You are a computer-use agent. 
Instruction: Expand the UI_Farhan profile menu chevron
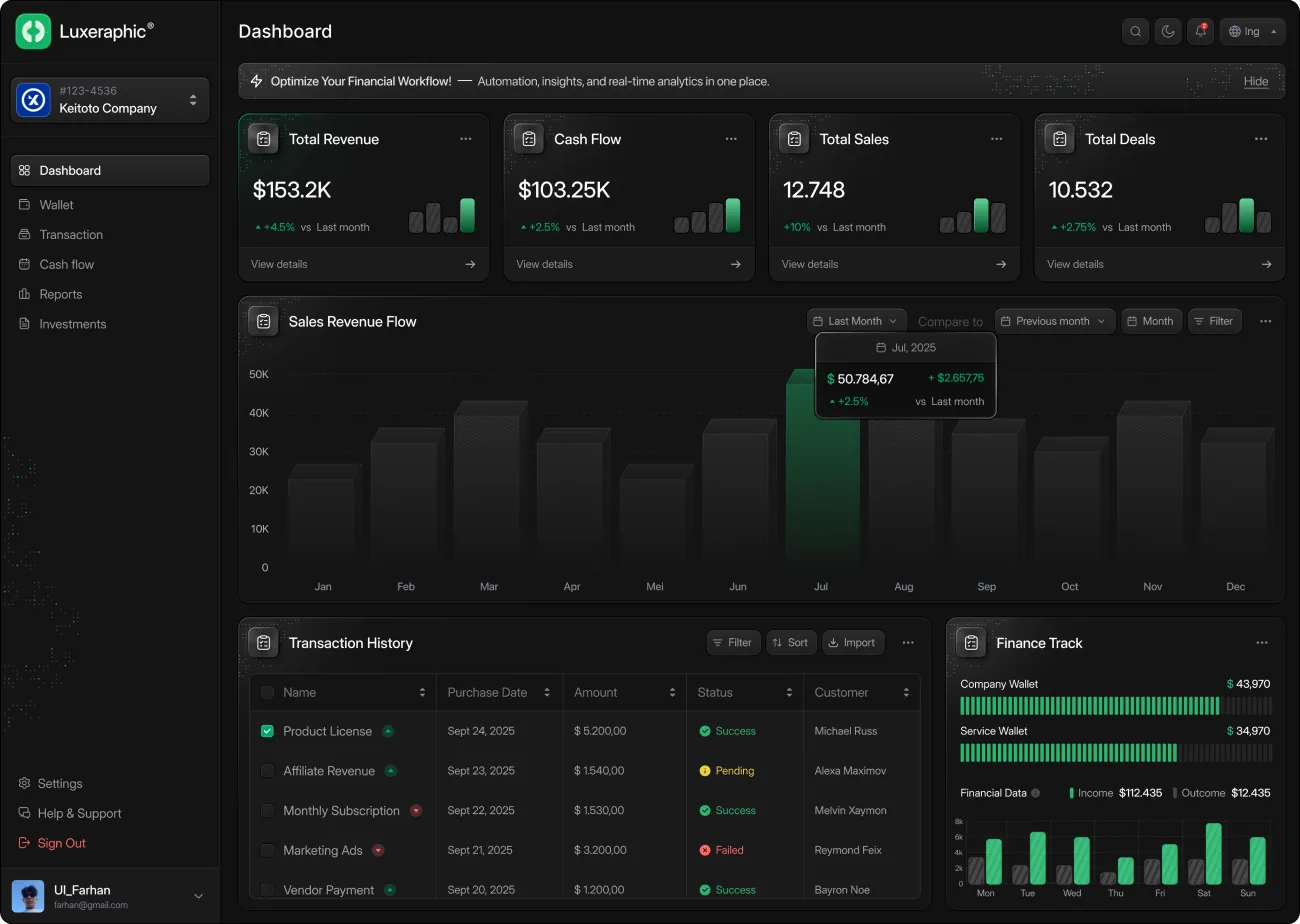pos(198,896)
